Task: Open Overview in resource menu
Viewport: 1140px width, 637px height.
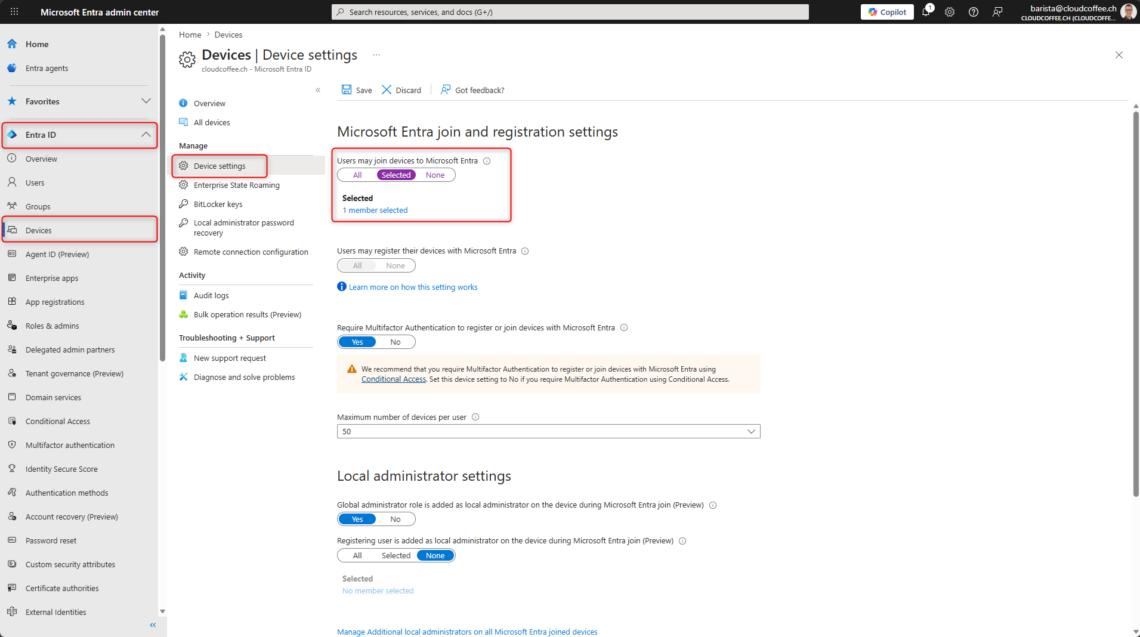Action: tap(209, 103)
